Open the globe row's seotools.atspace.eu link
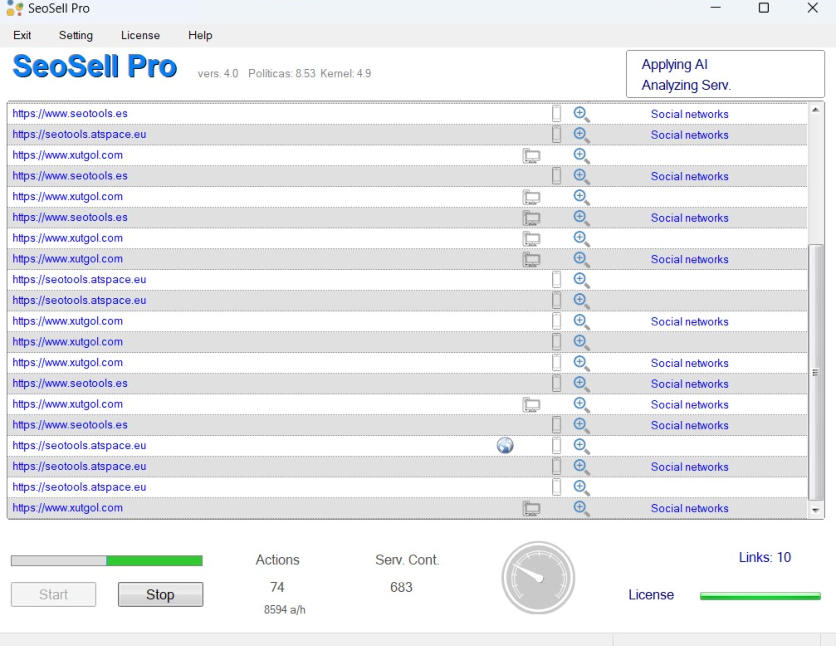The width and height of the screenshot is (836, 646). [x=79, y=445]
